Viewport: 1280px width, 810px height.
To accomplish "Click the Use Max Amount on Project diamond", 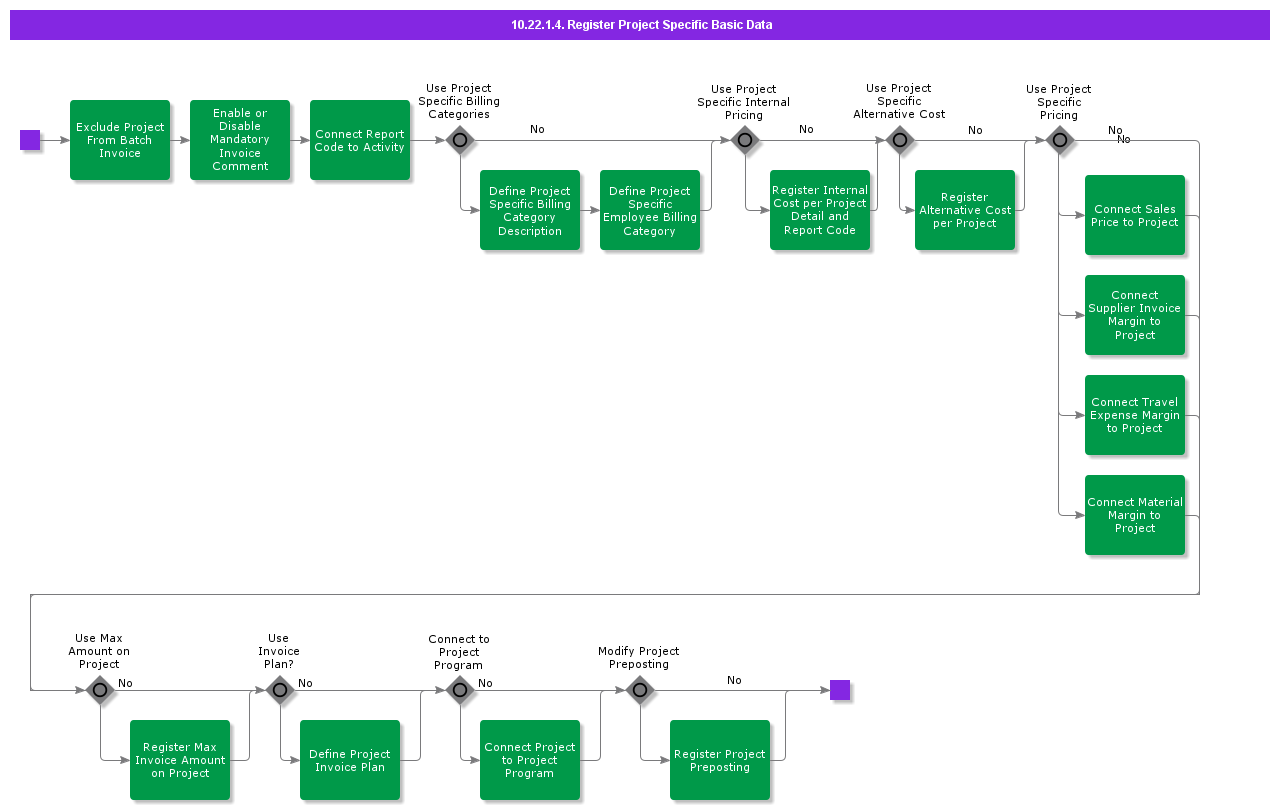I will 99,690.
